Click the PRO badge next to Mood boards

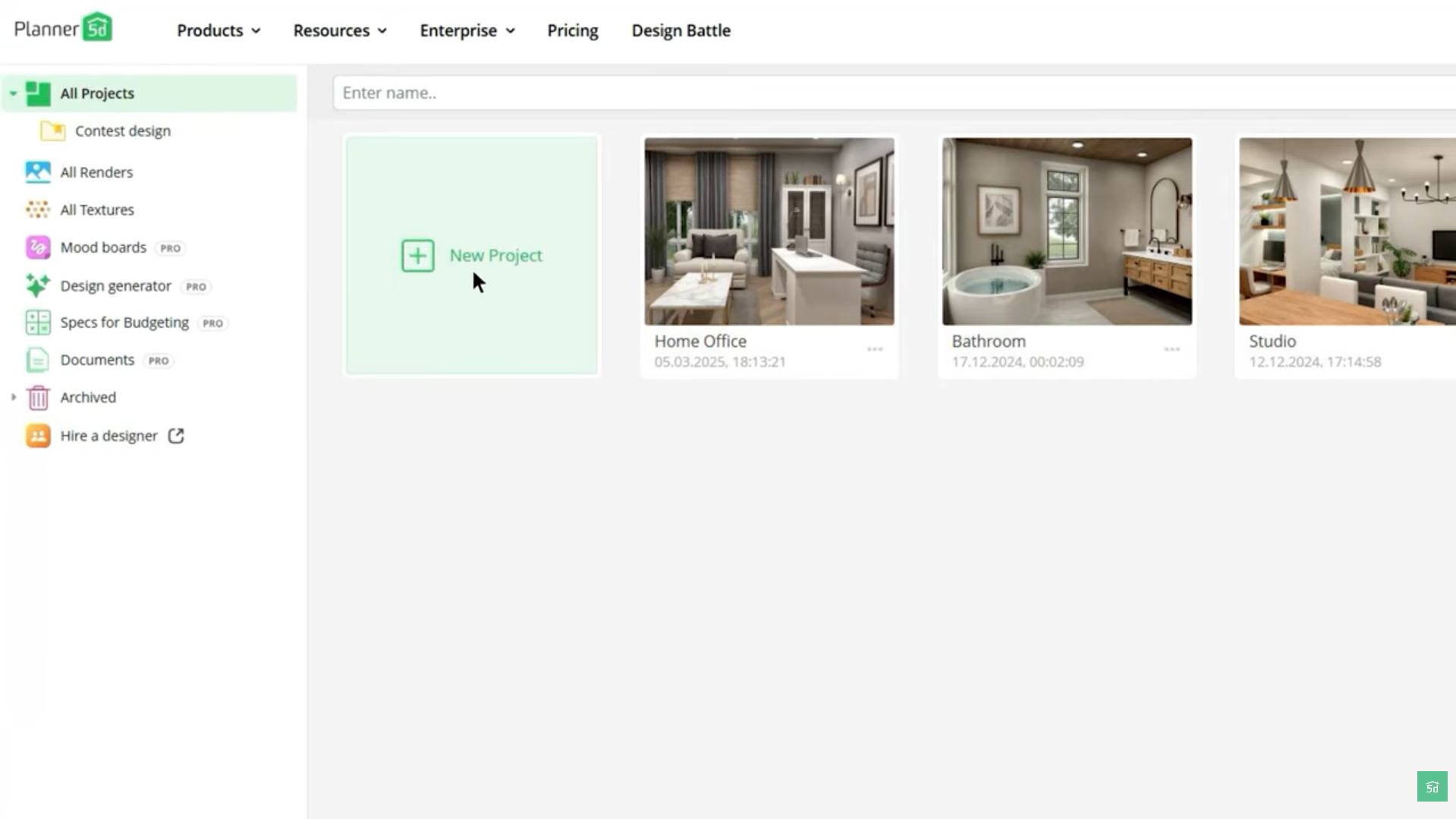pyautogui.click(x=171, y=248)
